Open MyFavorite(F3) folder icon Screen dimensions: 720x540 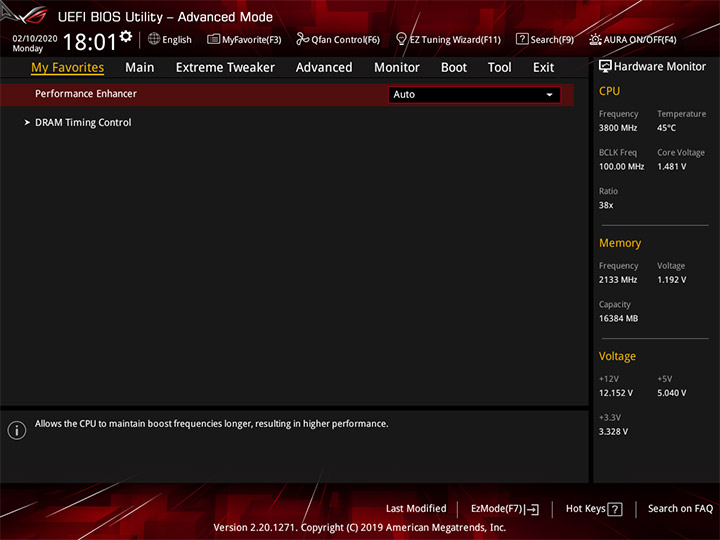point(214,39)
